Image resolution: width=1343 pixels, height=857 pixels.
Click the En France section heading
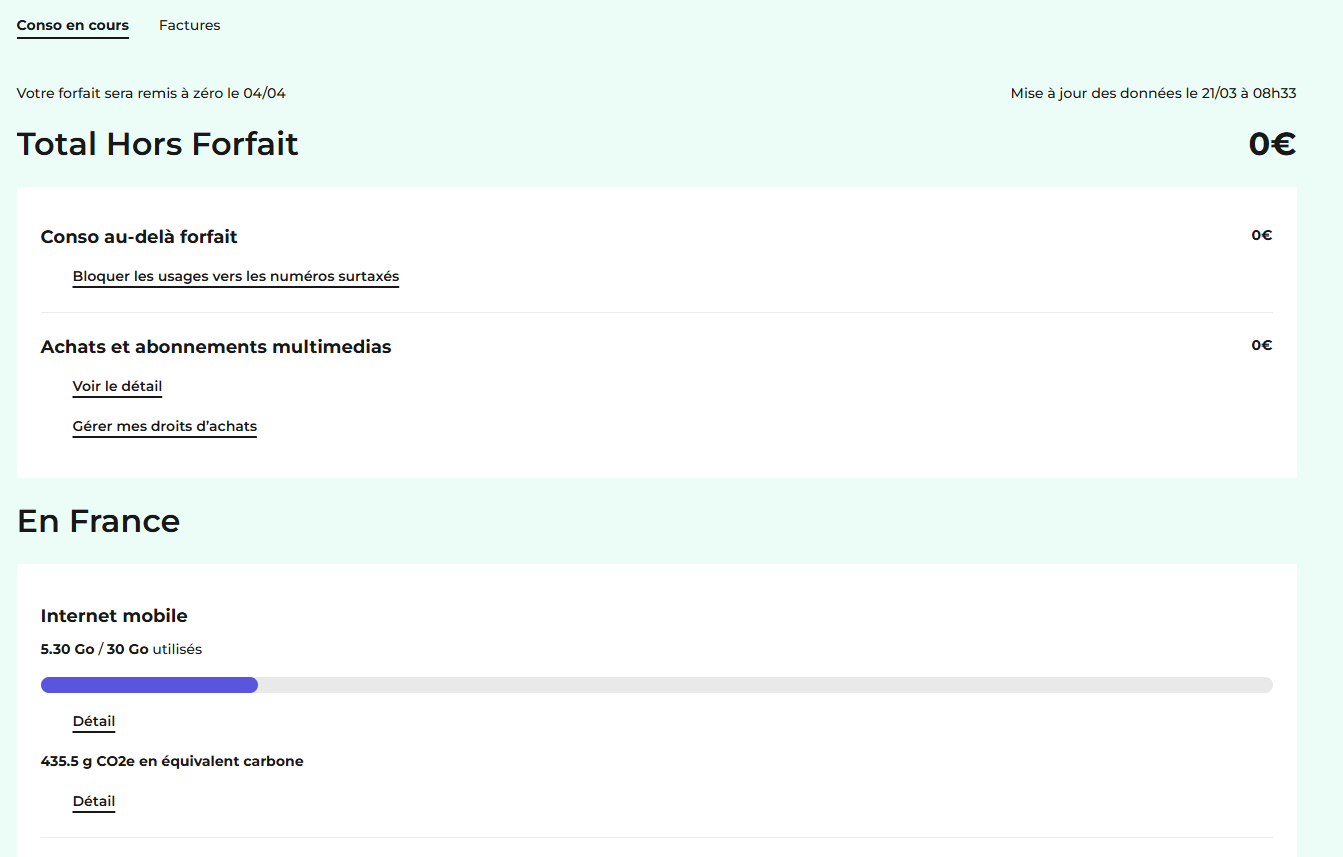click(99, 521)
